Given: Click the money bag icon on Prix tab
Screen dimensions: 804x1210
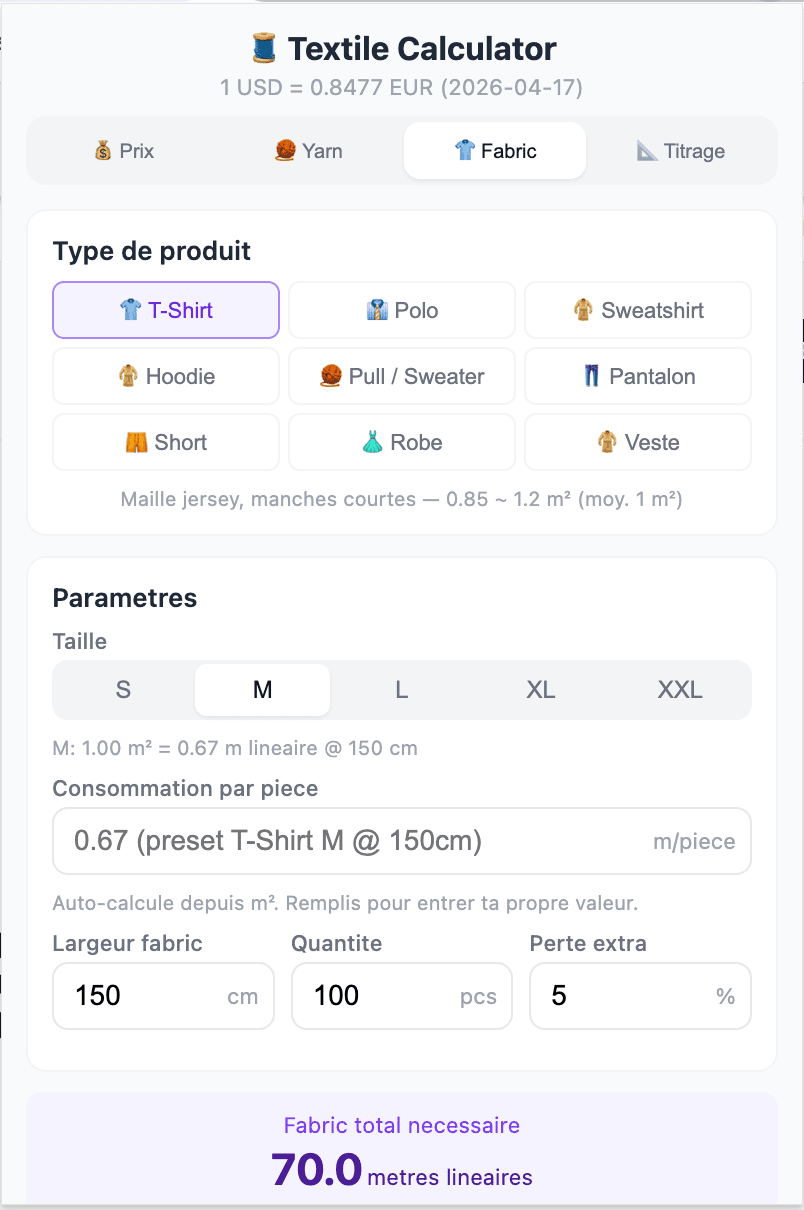Looking at the screenshot, I should click(x=103, y=150).
